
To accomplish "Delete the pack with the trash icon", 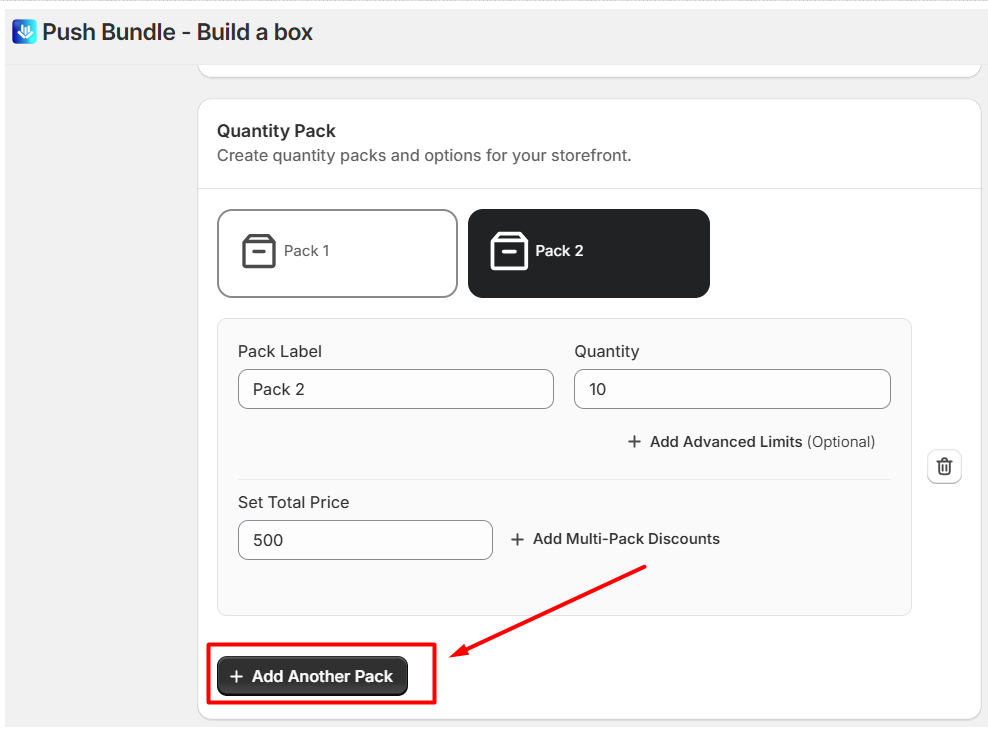I will coord(944,466).
